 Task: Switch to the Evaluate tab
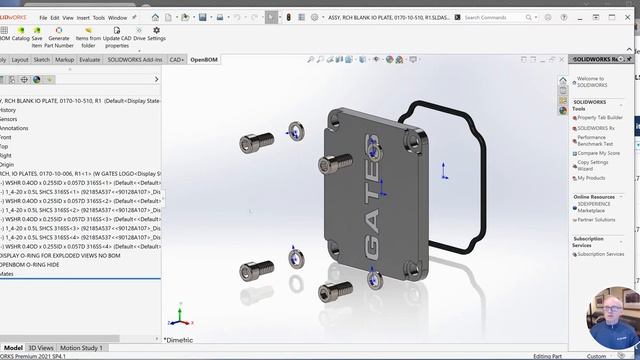click(89, 60)
